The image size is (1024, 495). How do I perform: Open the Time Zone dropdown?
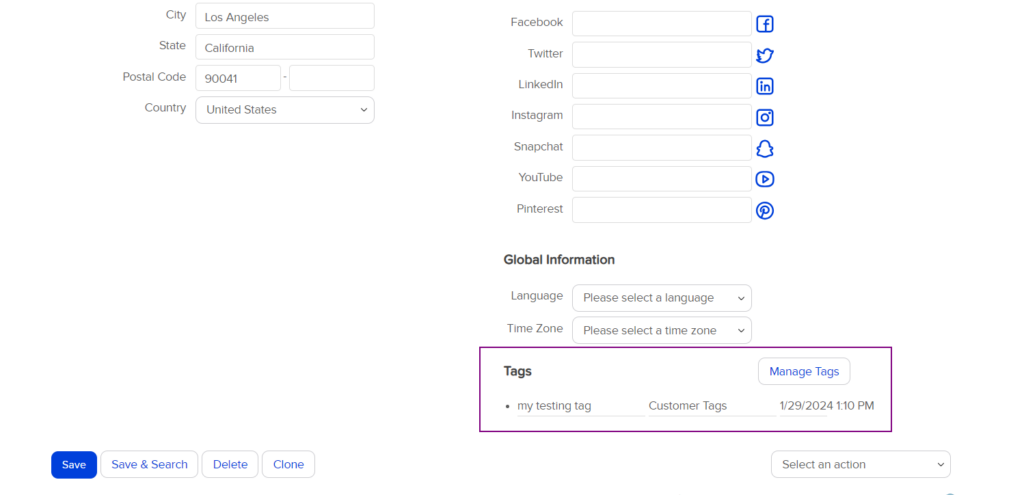[662, 330]
